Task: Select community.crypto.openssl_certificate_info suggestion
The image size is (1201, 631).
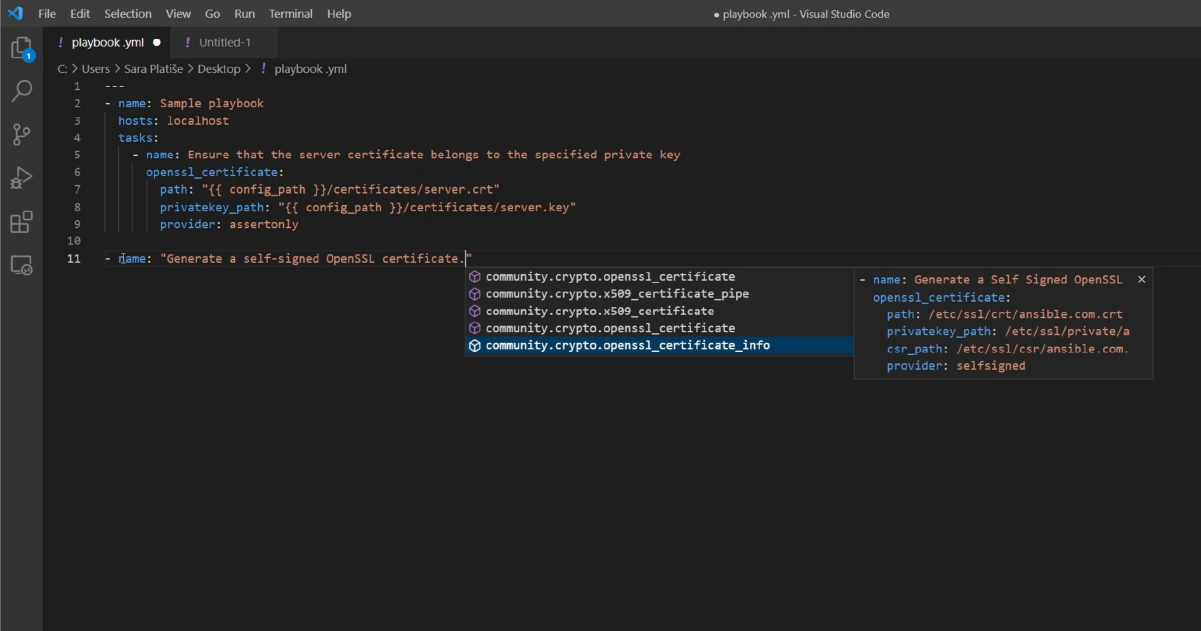Action: click(x=627, y=345)
